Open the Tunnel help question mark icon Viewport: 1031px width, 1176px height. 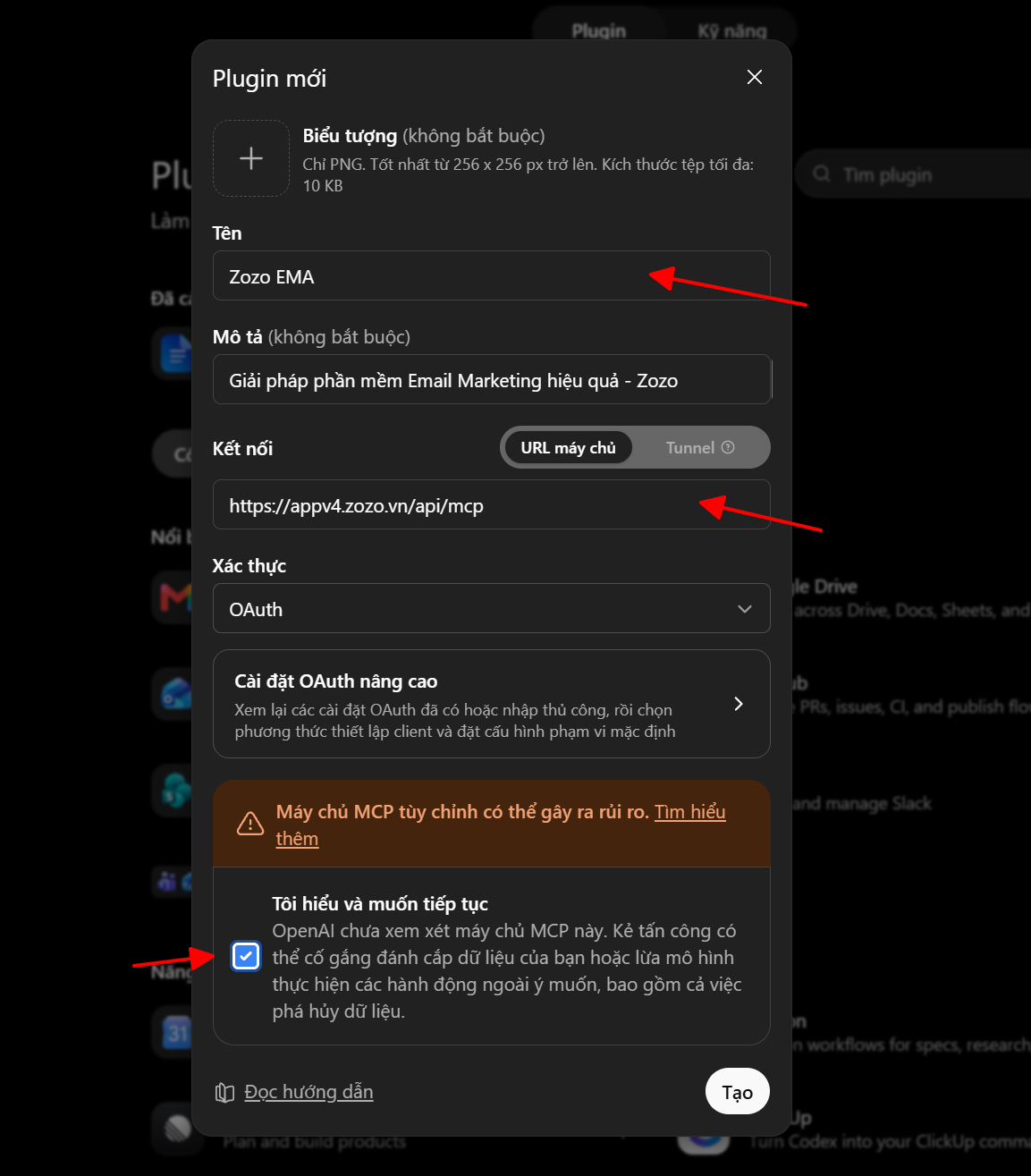pyautogui.click(x=728, y=447)
